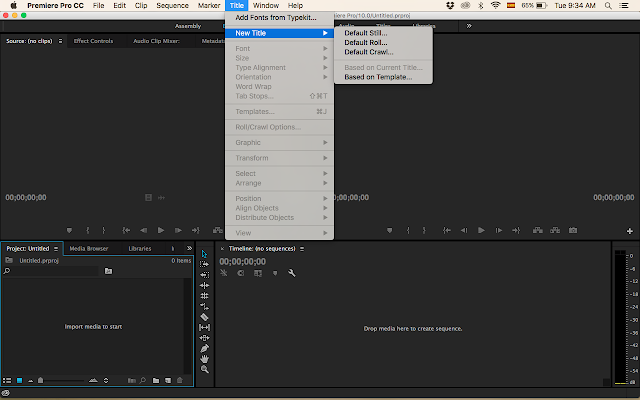Click Mark Out brace in Program monitor
Viewport: 640px width, 400px height.
(x=424, y=231)
